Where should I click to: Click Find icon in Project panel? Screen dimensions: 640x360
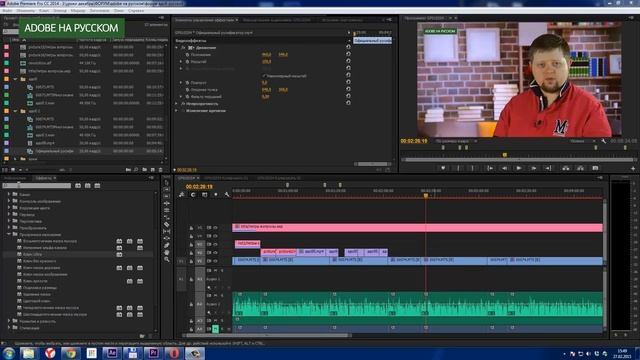tap(136, 170)
